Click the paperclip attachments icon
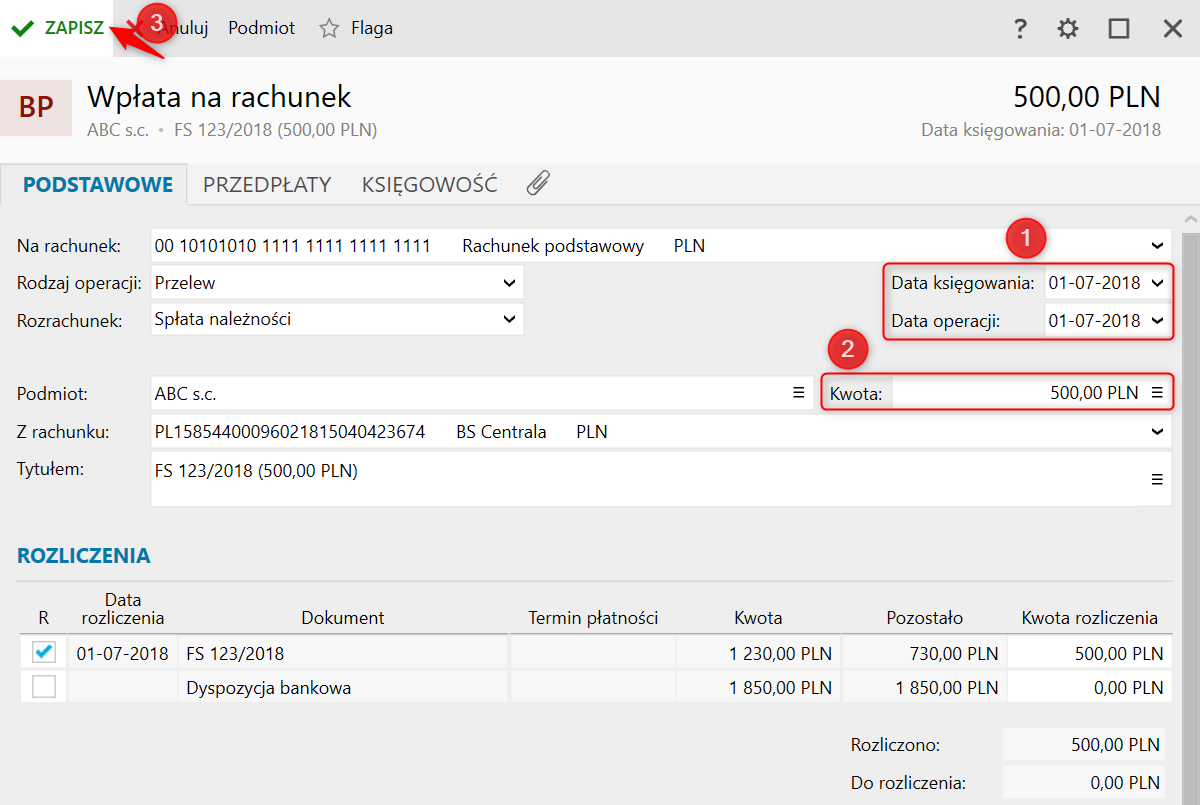Screen dimensions: 1200x805 click(538, 184)
